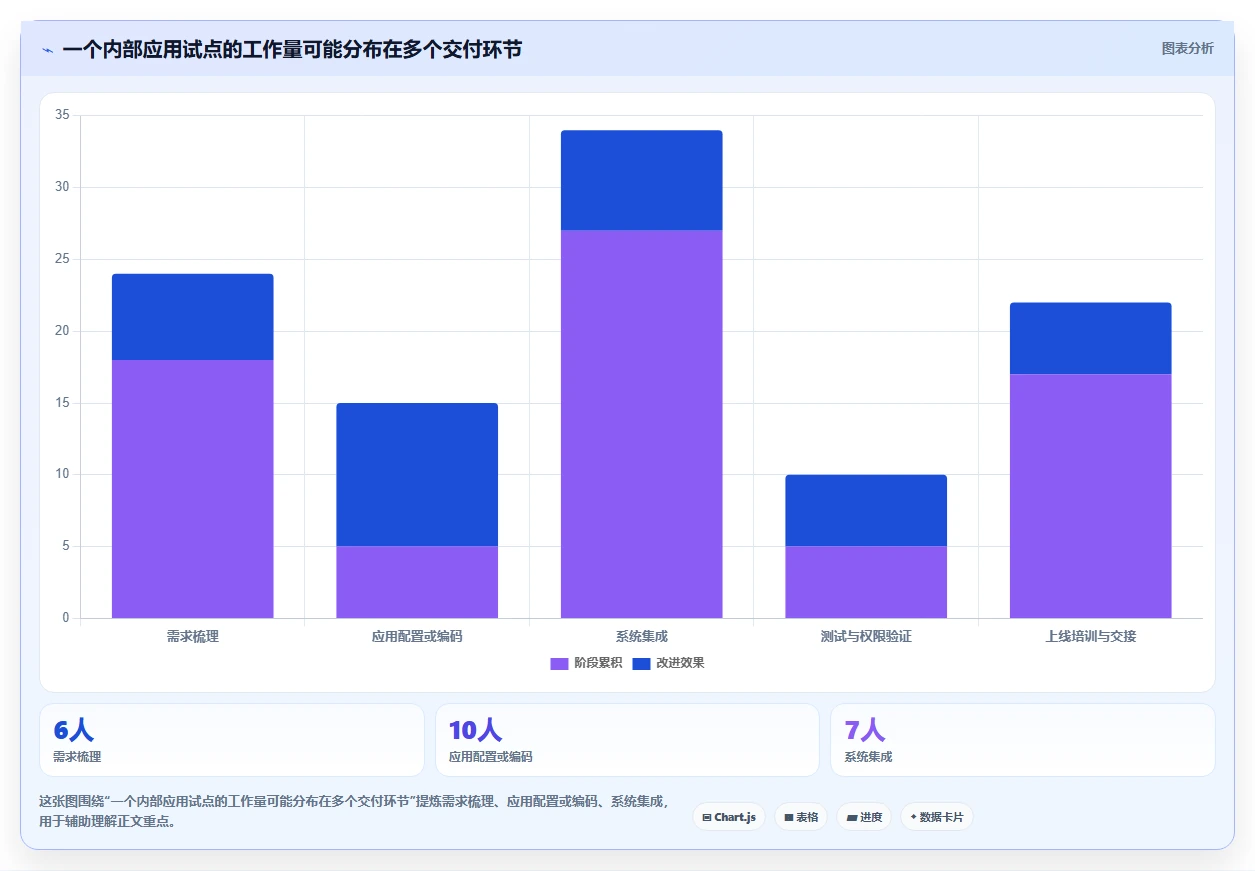The height and width of the screenshot is (871, 1255).
Task: Click the blue segment of 需求梳理 bar
Action: coord(192,317)
